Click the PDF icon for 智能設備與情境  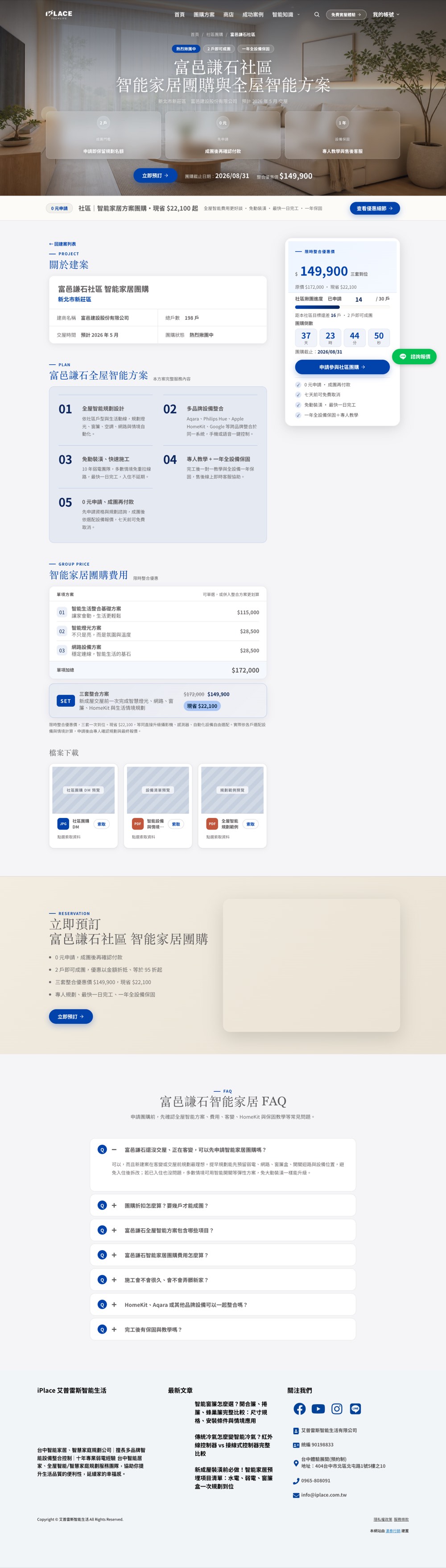click(137, 824)
